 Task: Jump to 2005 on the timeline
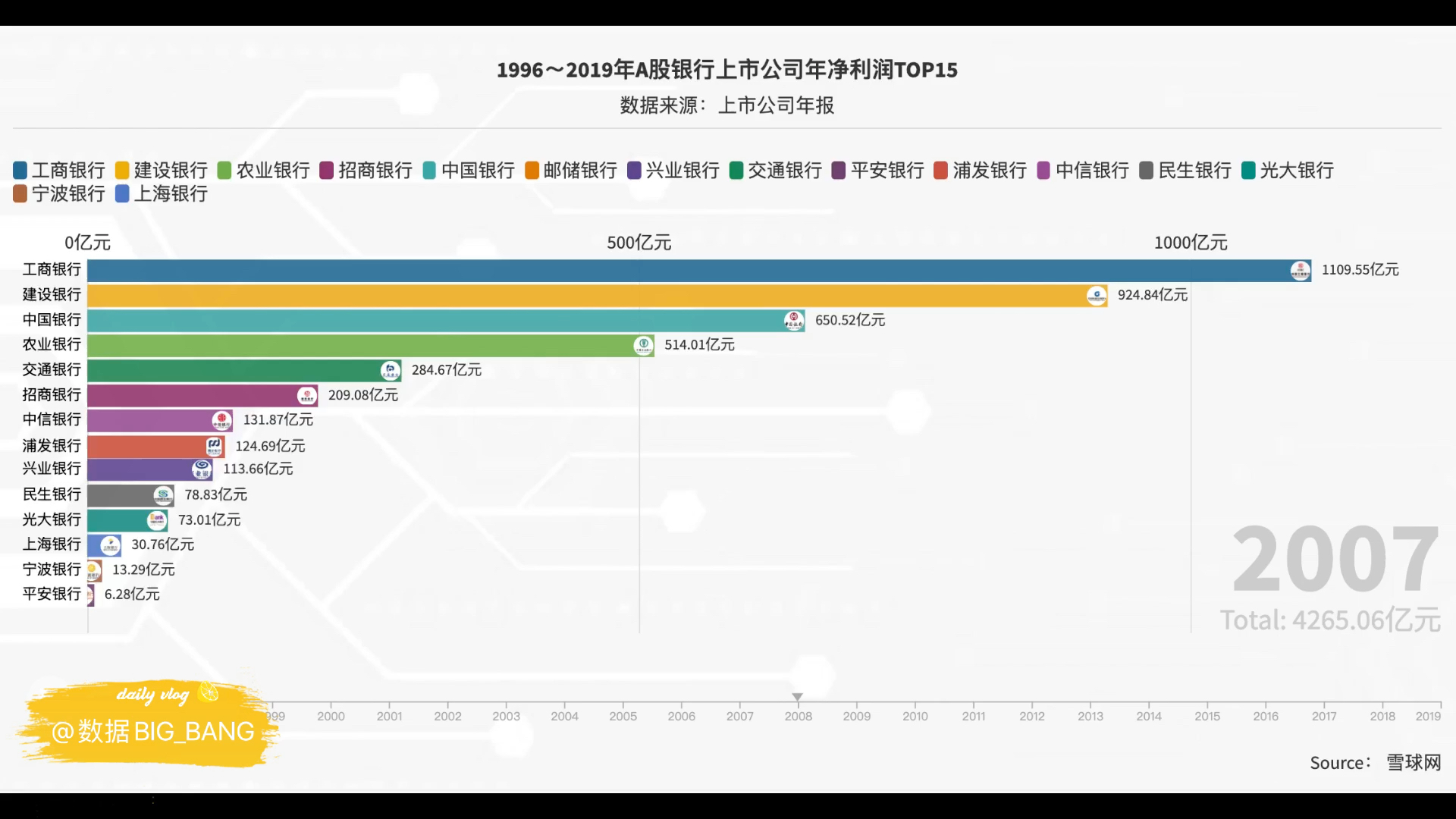(623, 716)
